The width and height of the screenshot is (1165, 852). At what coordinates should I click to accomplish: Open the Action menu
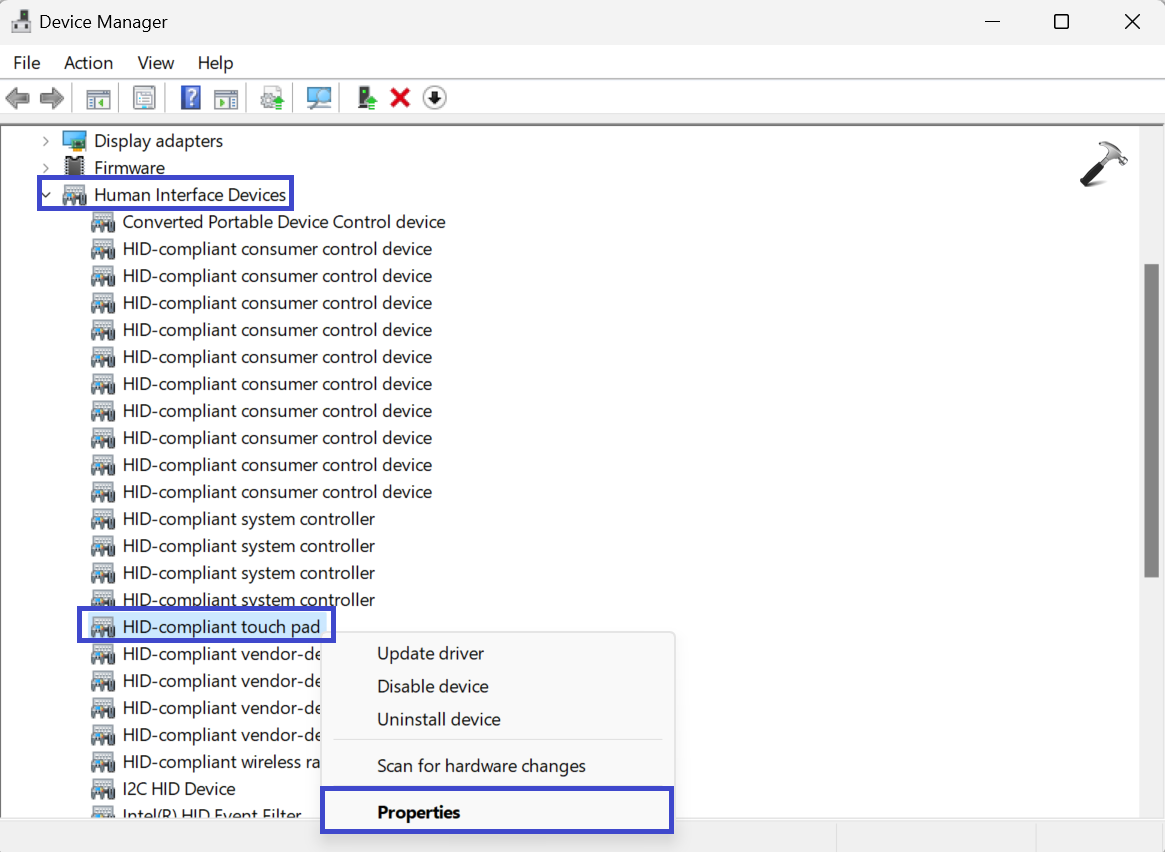click(x=88, y=63)
